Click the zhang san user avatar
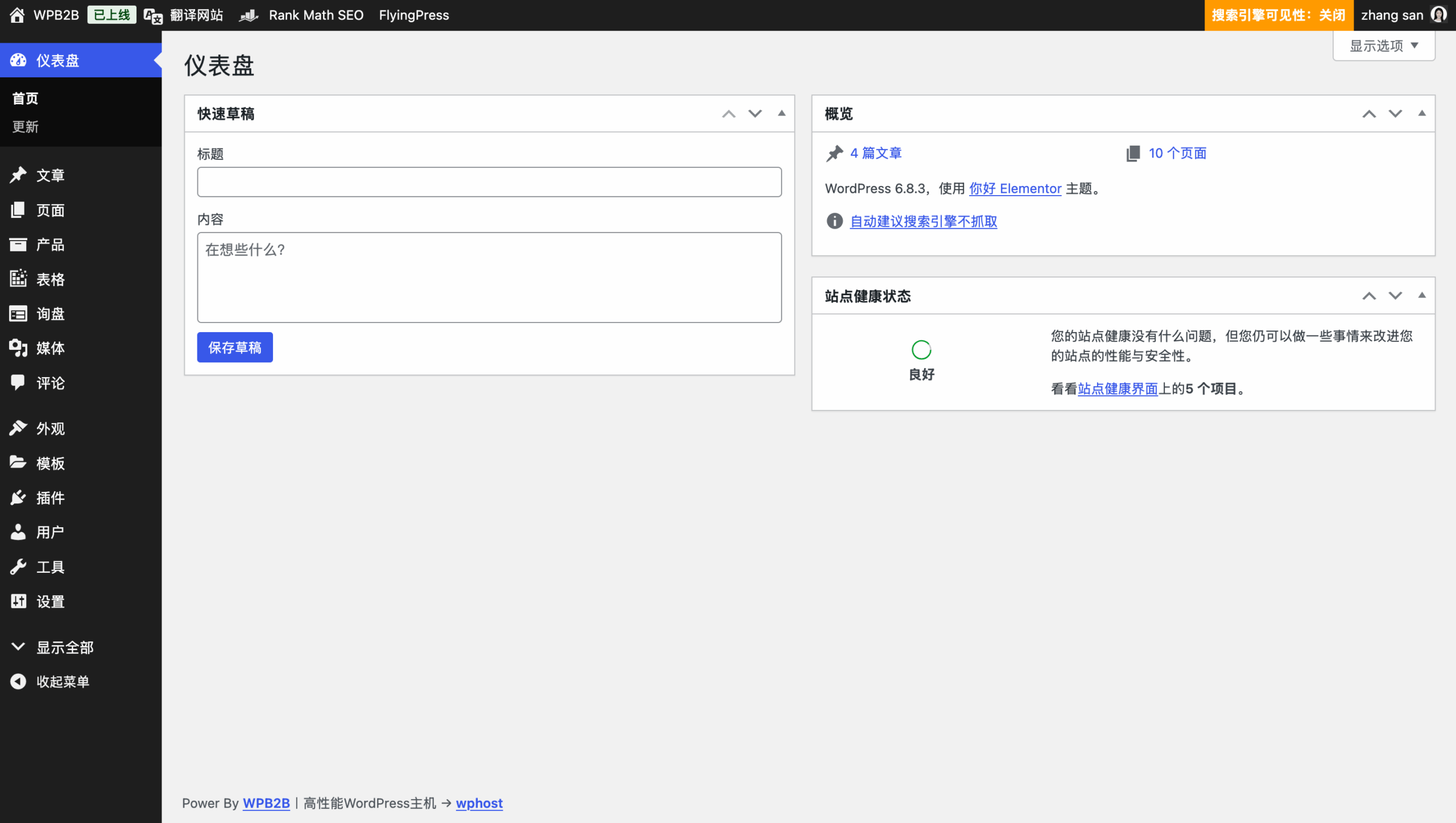This screenshot has height=823, width=1456. [x=1438, y=15]
